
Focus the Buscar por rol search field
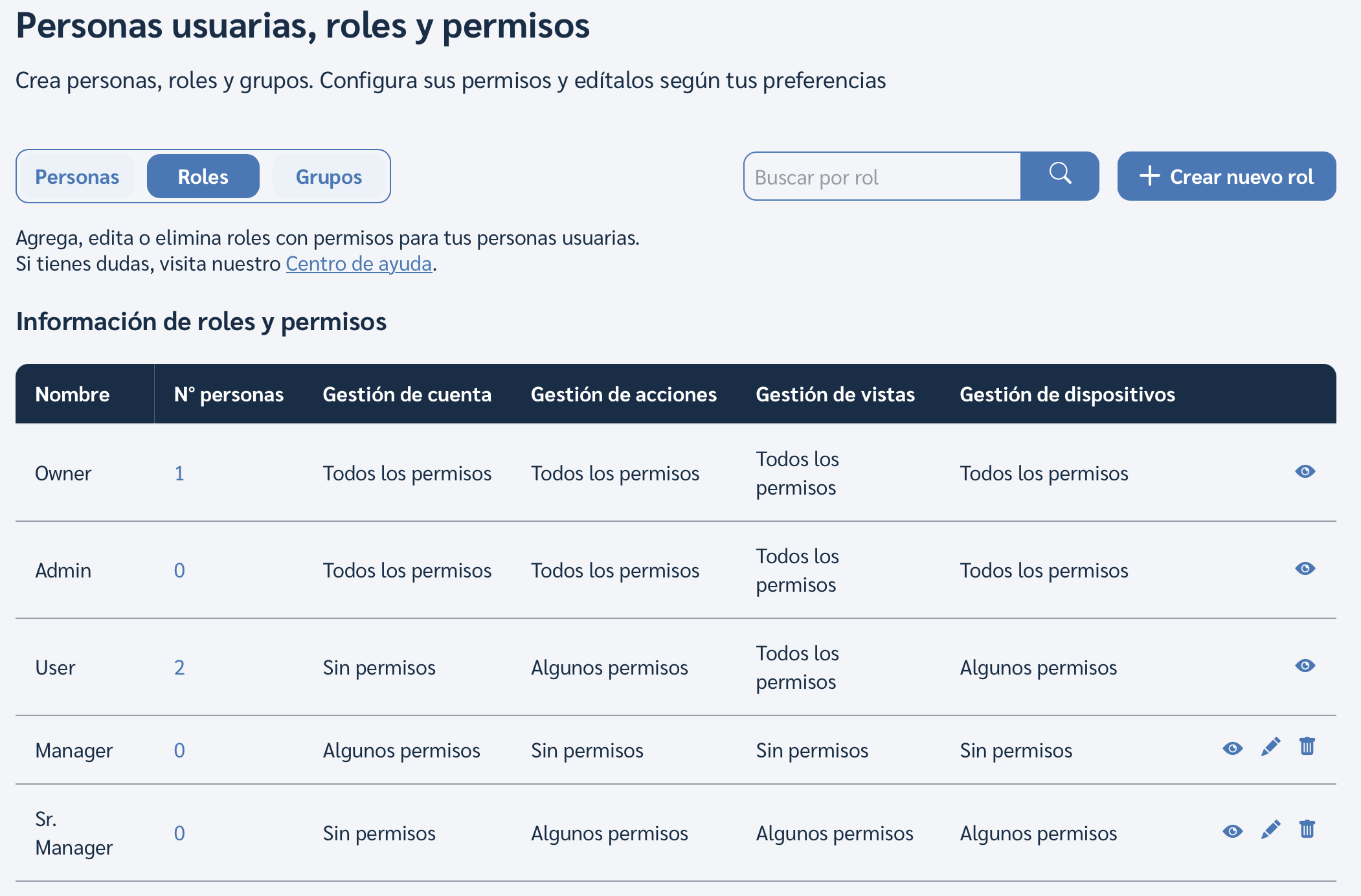point(883,177)
